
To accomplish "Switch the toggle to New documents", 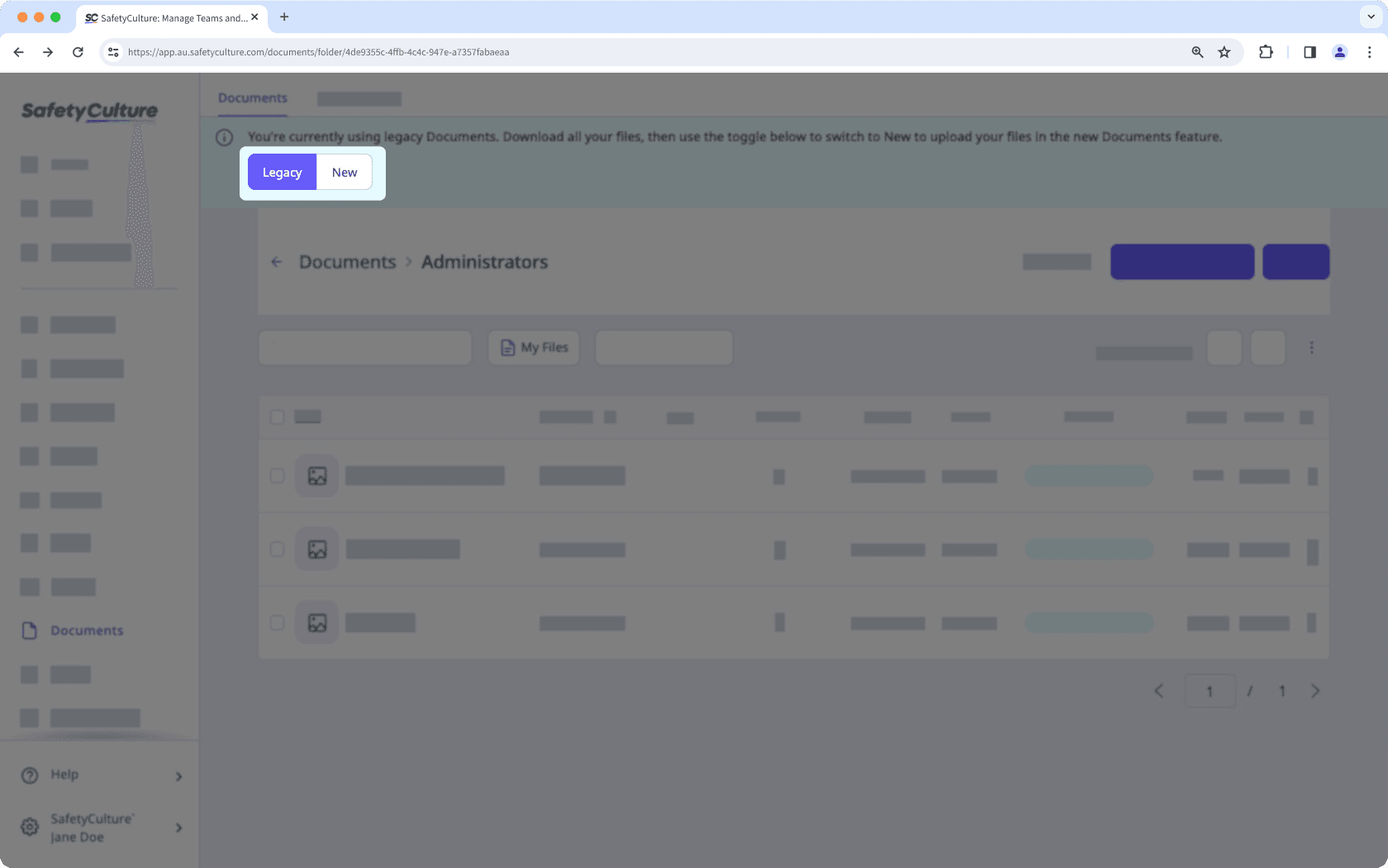I will [345, 173].
